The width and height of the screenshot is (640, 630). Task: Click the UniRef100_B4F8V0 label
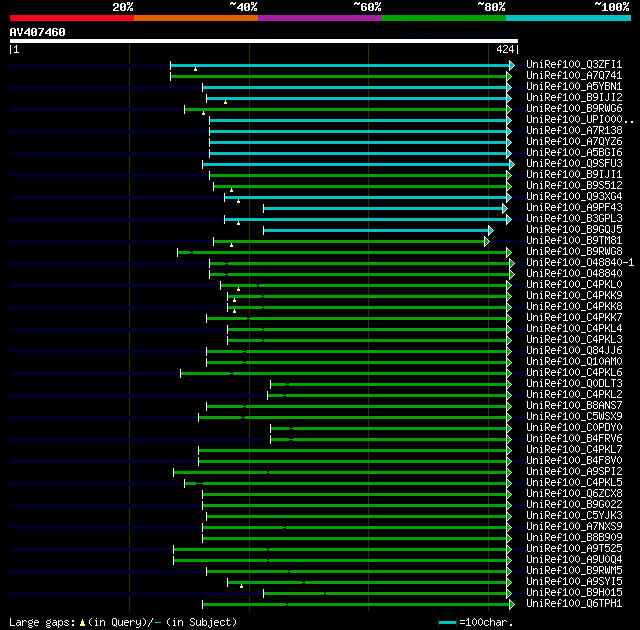(574, 461)
